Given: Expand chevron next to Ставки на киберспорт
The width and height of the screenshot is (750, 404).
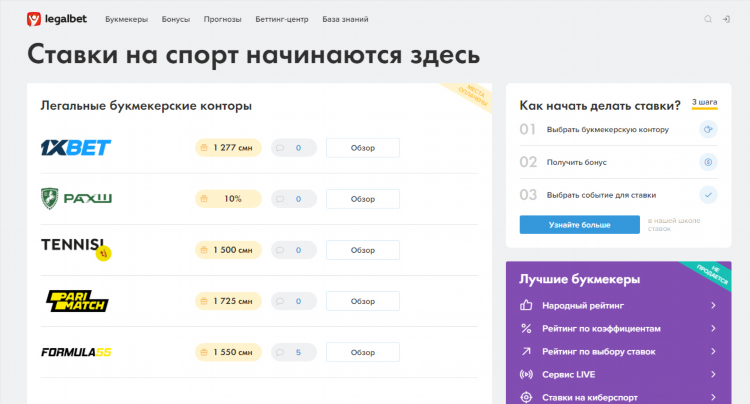Looking at the screenshot, I should click(713, 397).
